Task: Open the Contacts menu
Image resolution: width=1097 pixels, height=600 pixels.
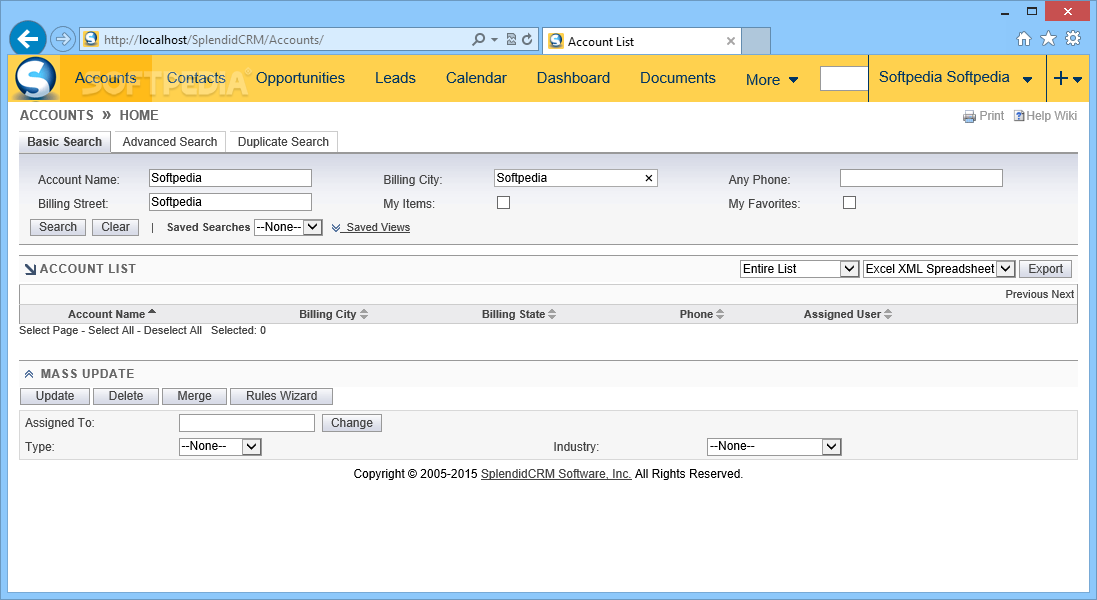Action: (196, 78)
